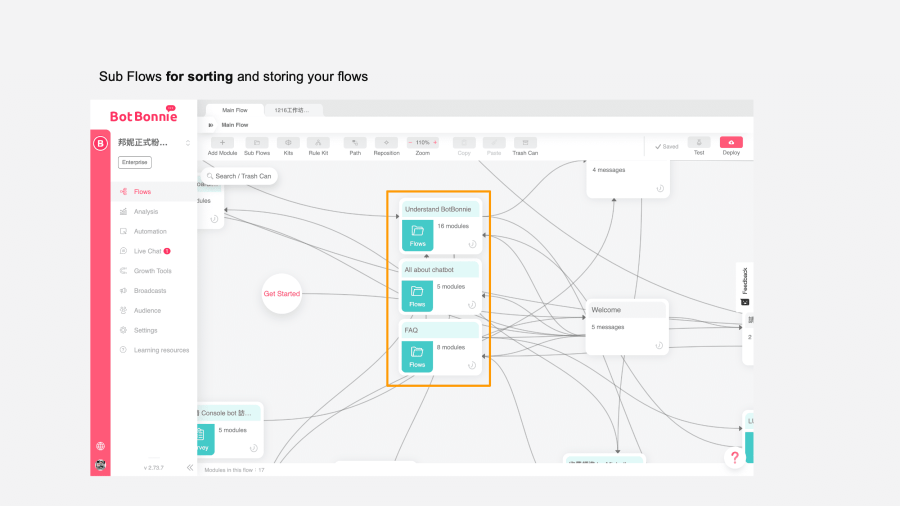The width and height of the screenshot is (900, 506).
Task: Open the FAQ Flows folder icon
Action: [x=417, y=356]
